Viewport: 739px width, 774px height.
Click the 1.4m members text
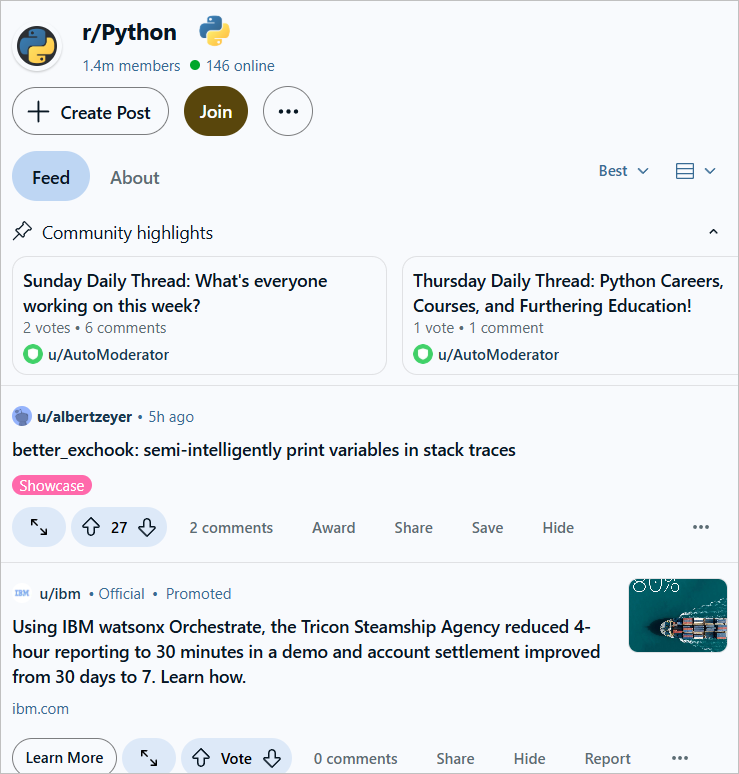tap(131, 66)
